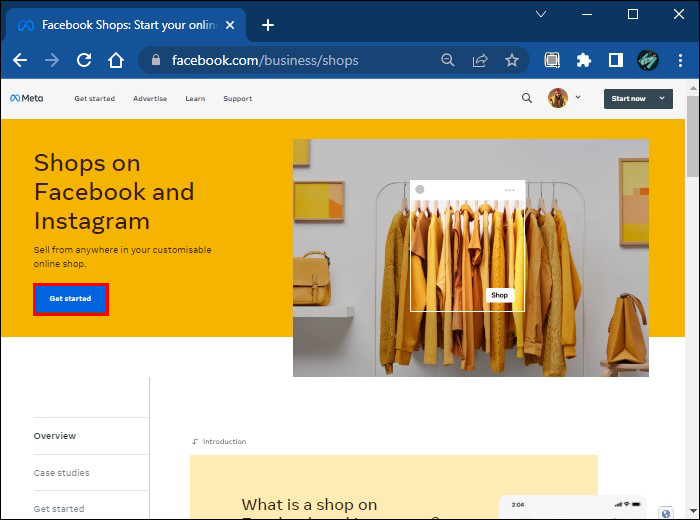
Task: Select Case studies in the side navigation
Action: (61, 473)
